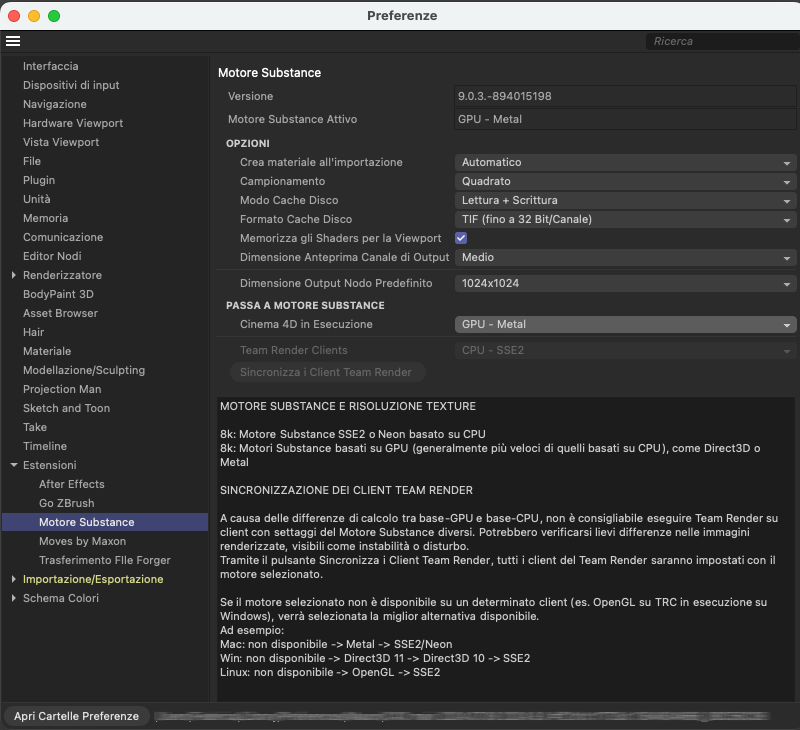Select File in the sidebar
This screenshot has width=800, height=730.
point(32,161)
